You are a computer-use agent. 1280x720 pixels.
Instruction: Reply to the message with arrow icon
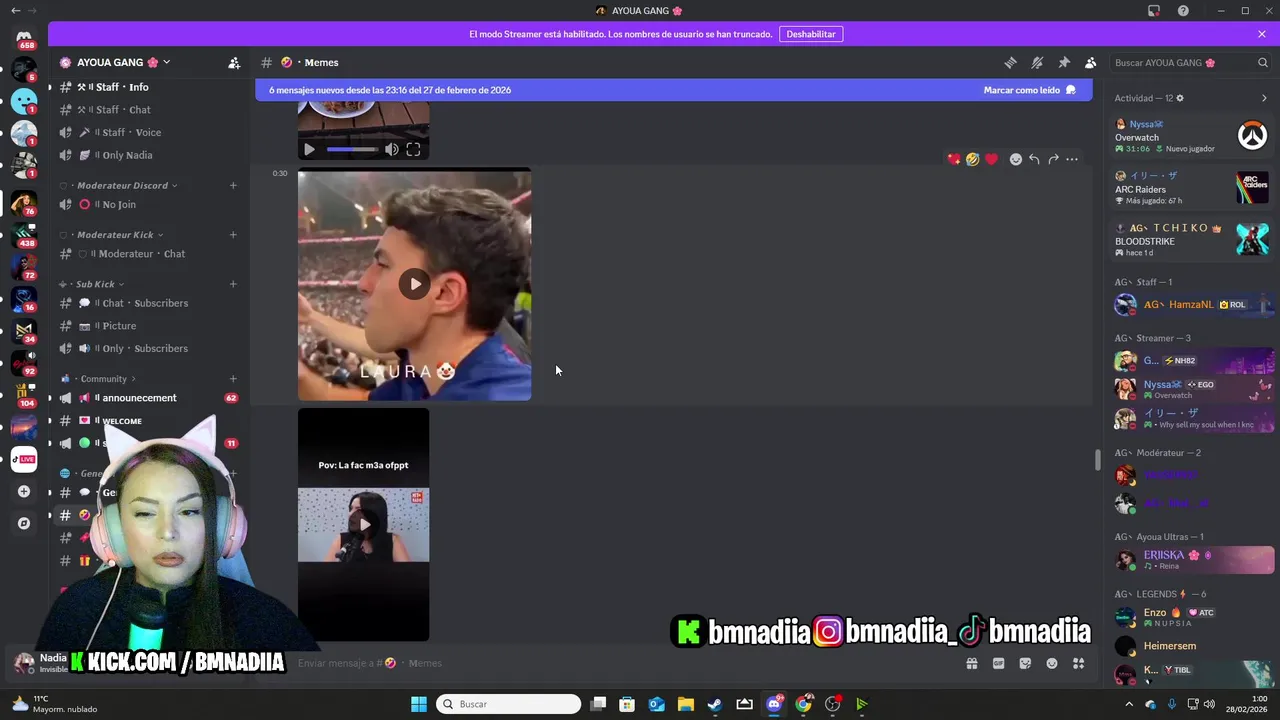1034,159
